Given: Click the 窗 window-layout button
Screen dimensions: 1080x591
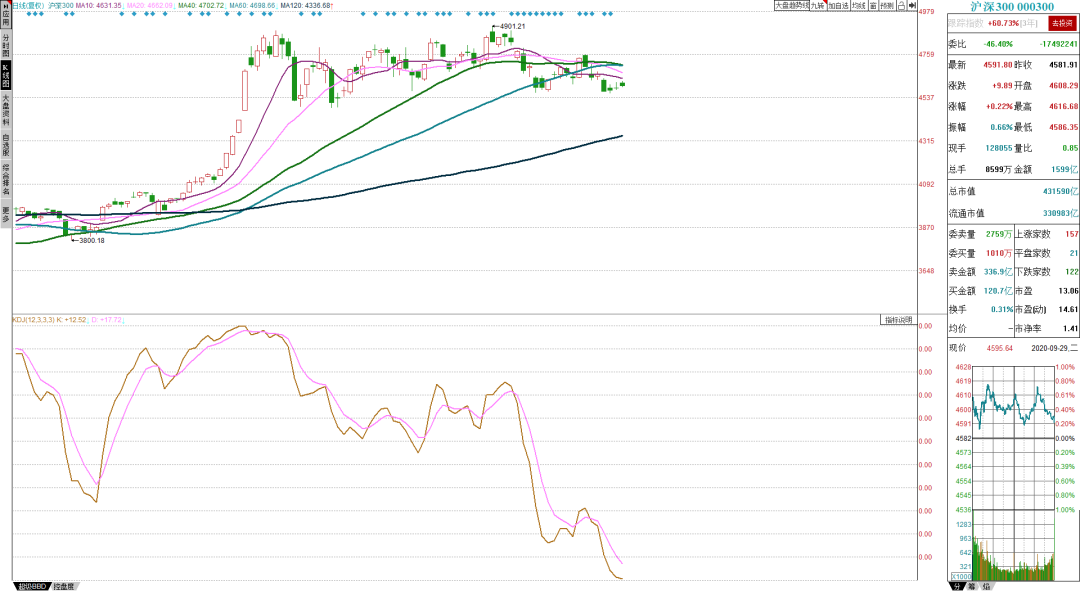Looking at the screenshot, I should click(x=873, y=6).
